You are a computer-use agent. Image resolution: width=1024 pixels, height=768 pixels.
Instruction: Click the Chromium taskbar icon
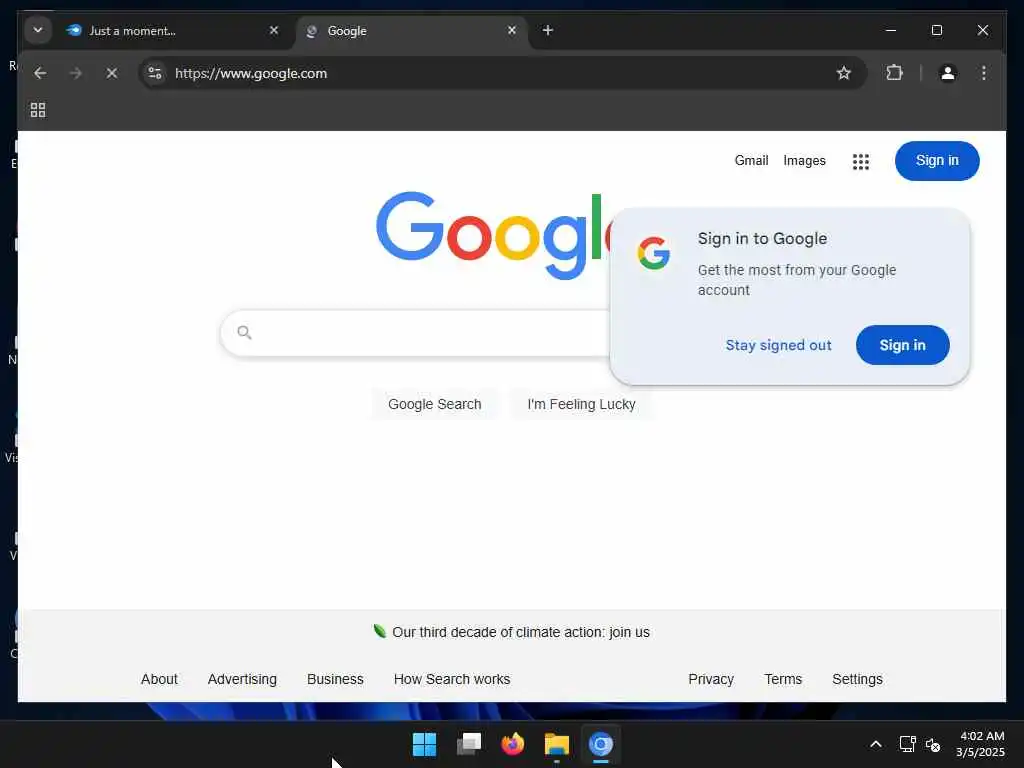coord(601,744)
